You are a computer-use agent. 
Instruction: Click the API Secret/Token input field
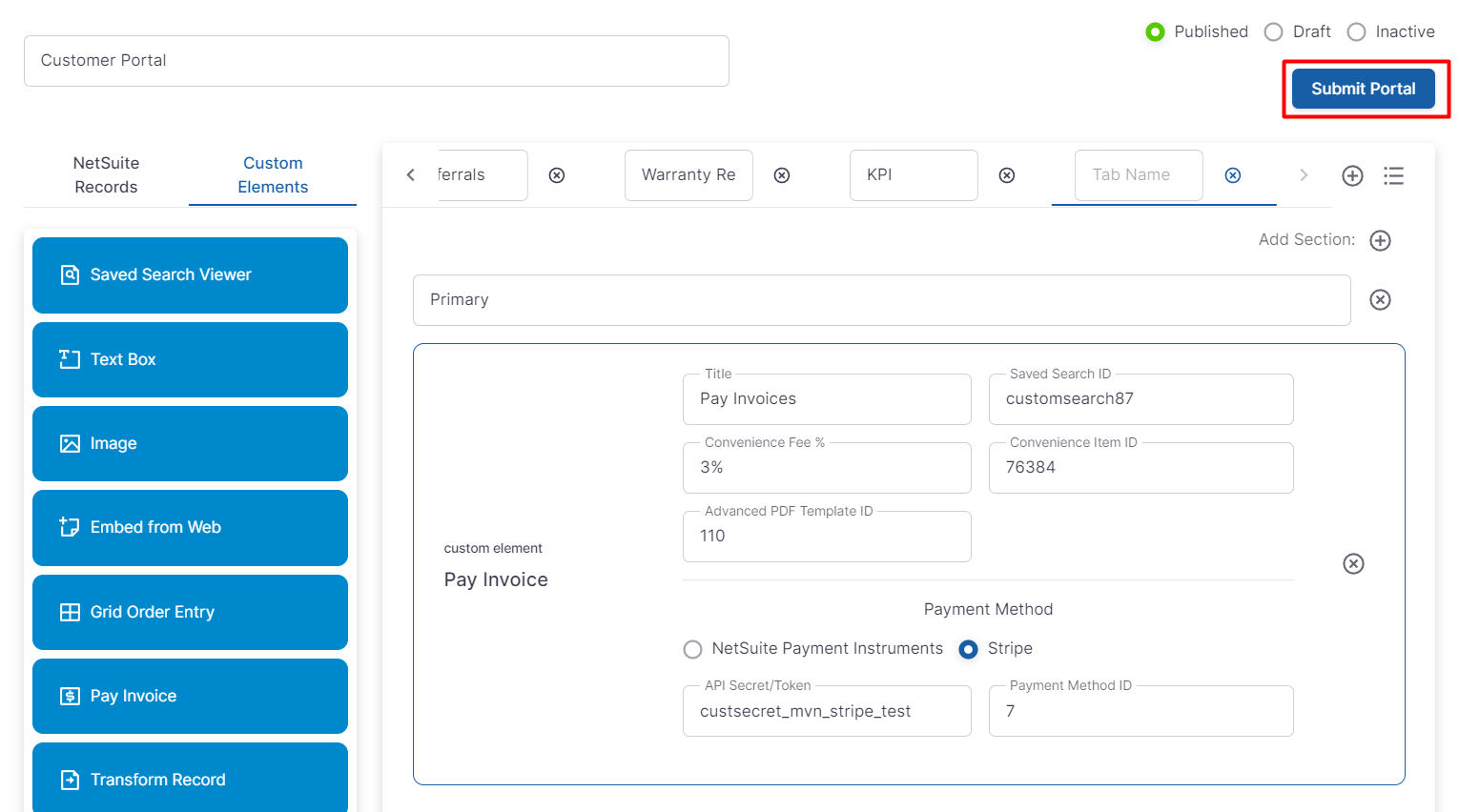[826, 712]
